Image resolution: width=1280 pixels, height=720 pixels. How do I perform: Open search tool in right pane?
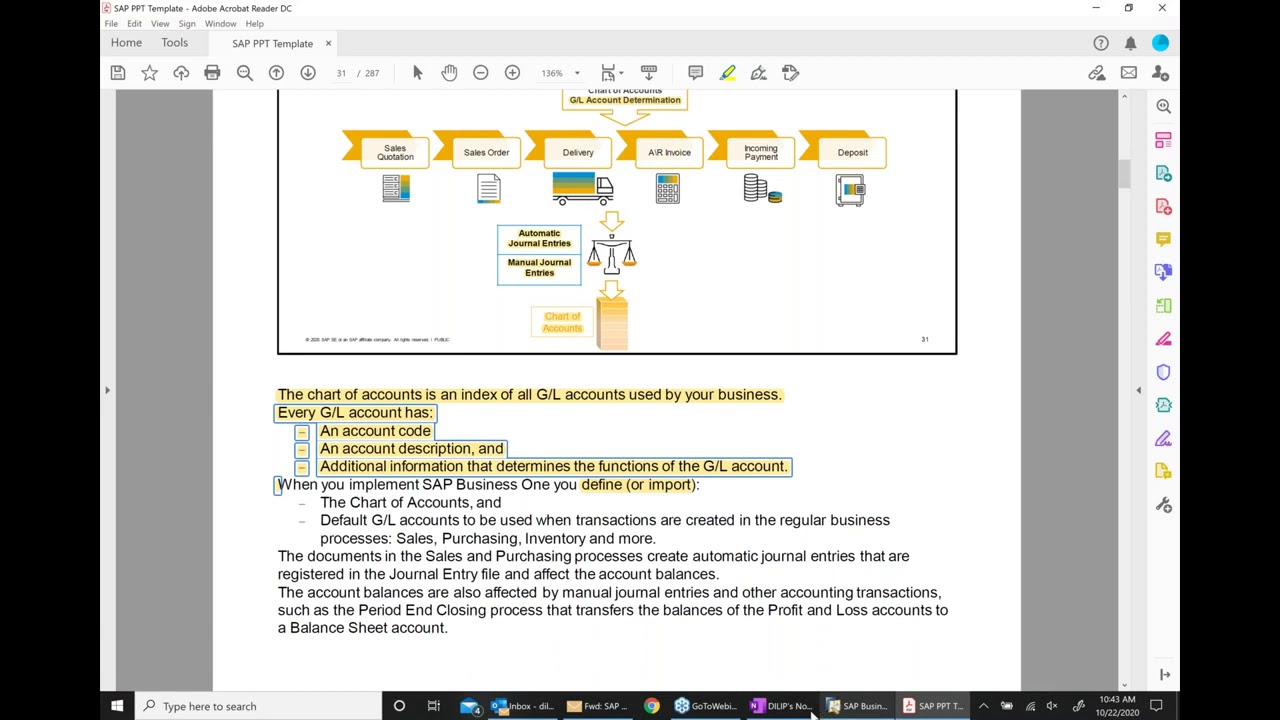click(x=1163, y=106)
